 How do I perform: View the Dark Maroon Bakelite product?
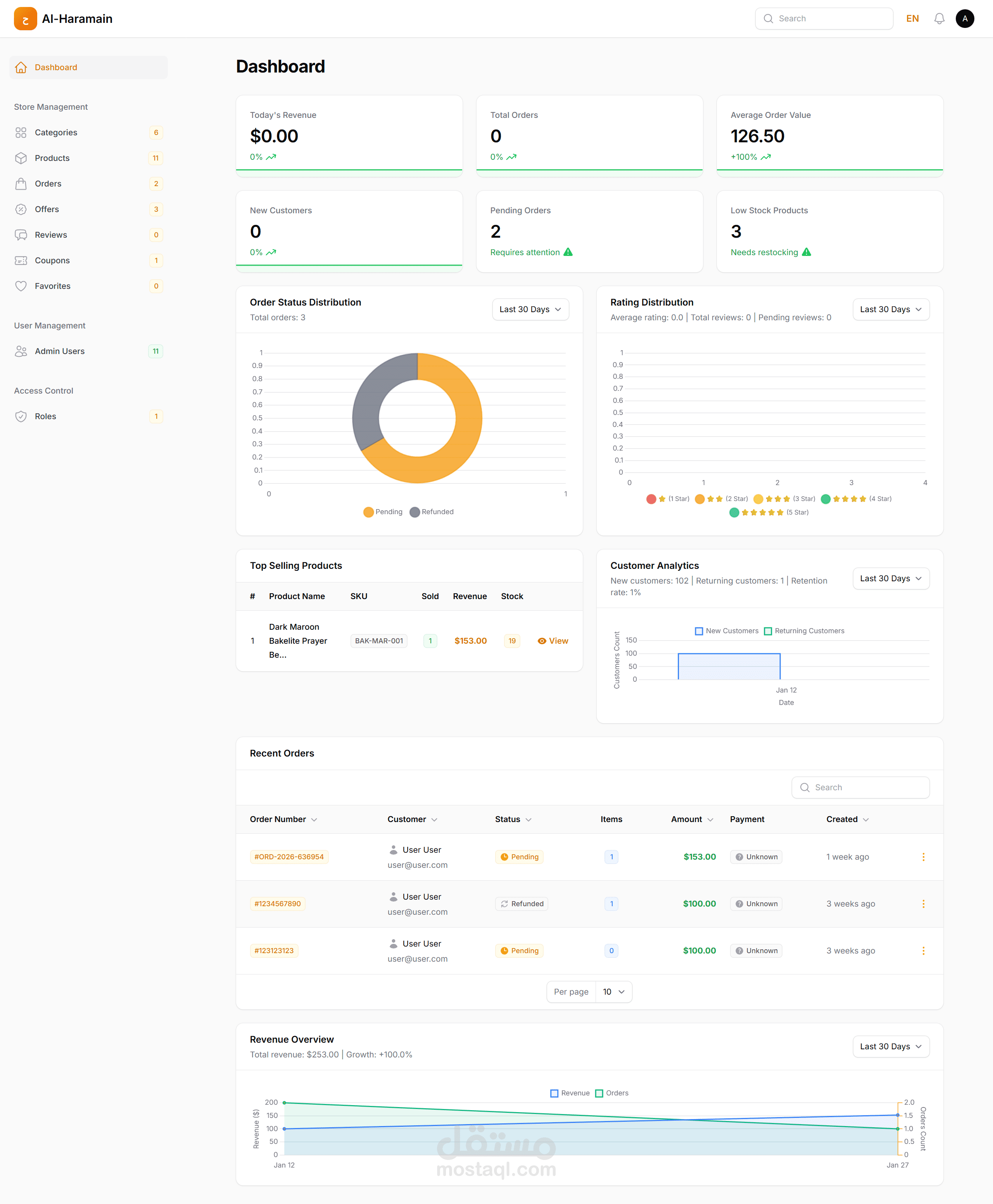point(553,641)
